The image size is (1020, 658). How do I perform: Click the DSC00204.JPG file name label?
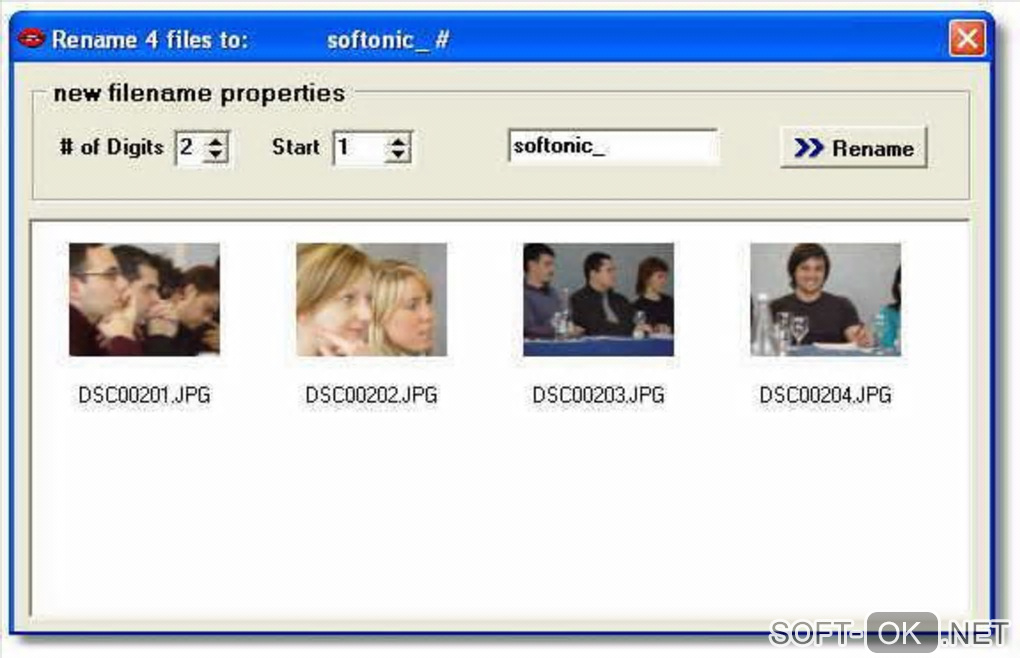(x=825, y=395)
